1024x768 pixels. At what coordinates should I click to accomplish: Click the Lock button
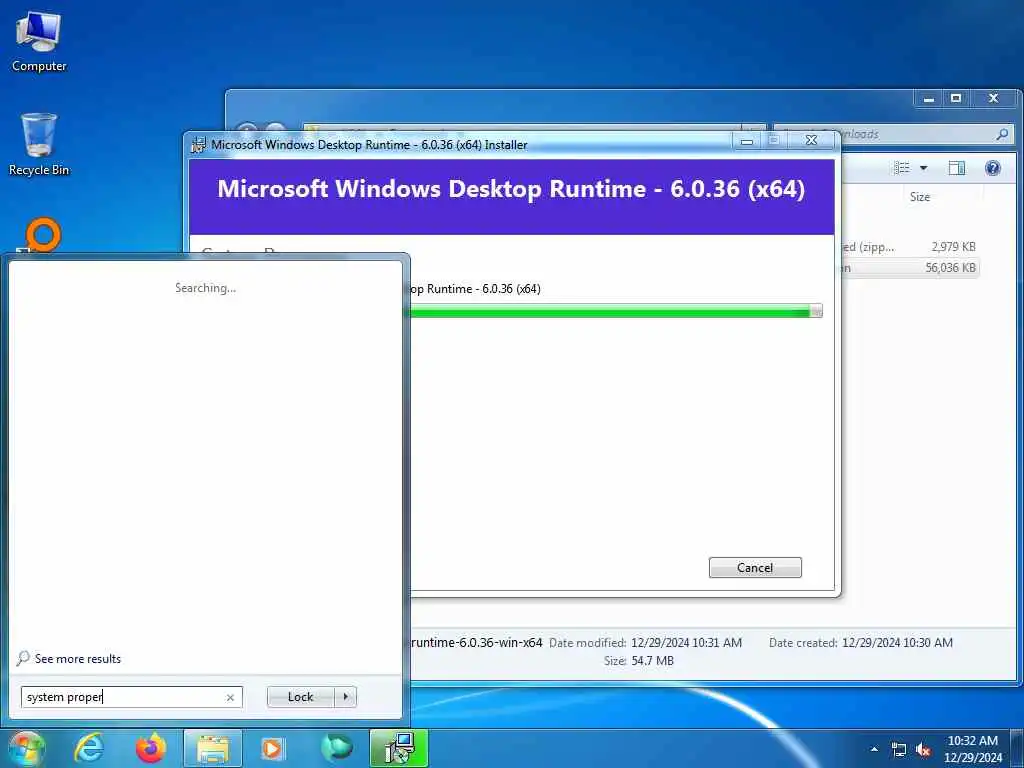coord(300,697)
